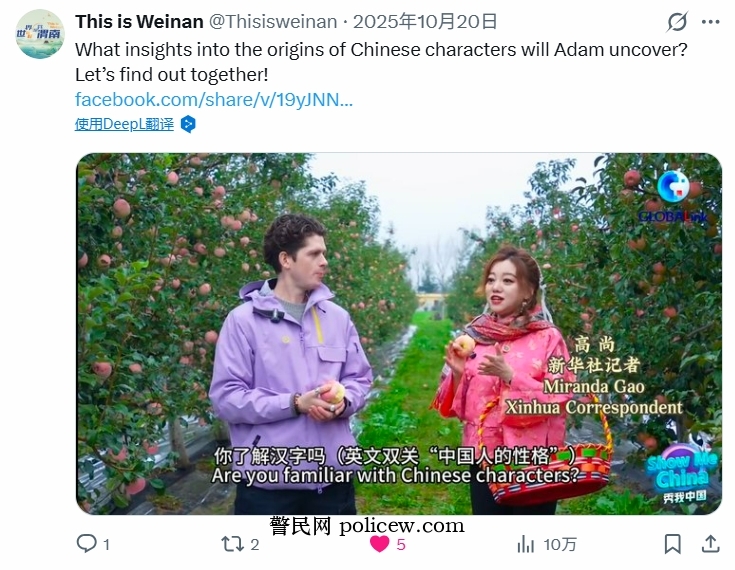Screen dimensions: 735x570
Task: Open the facebook.com/share link
Action: [214, 99]
